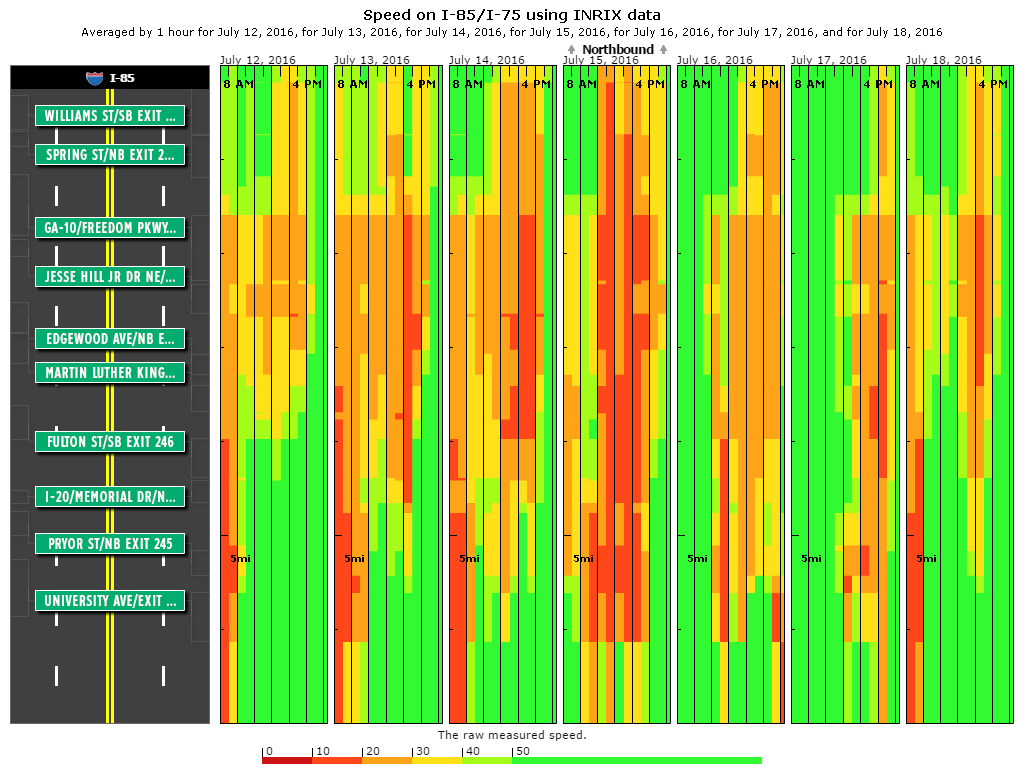Screen dimensions: 1024x768
Task: Click the legend tick label "50"
Action: pos(522,751)
